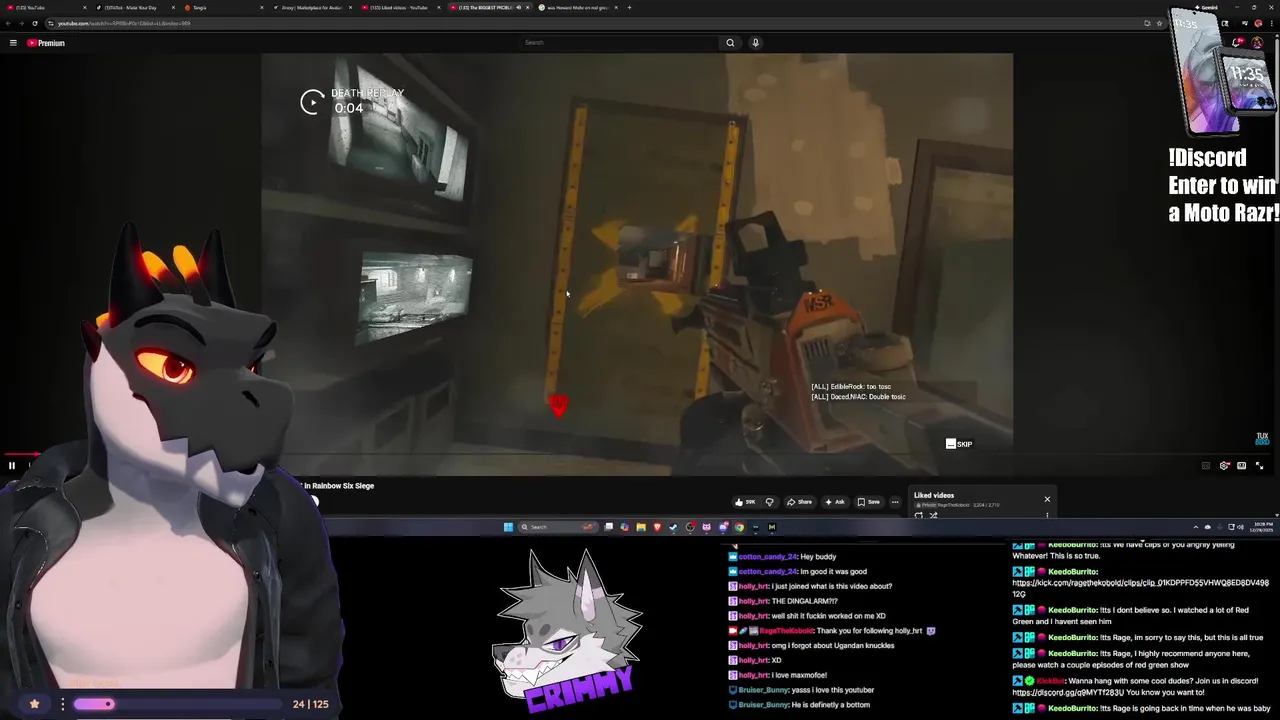
Task: Click the pink progress bar showing 24 | 125
Action: coord(177,704)
